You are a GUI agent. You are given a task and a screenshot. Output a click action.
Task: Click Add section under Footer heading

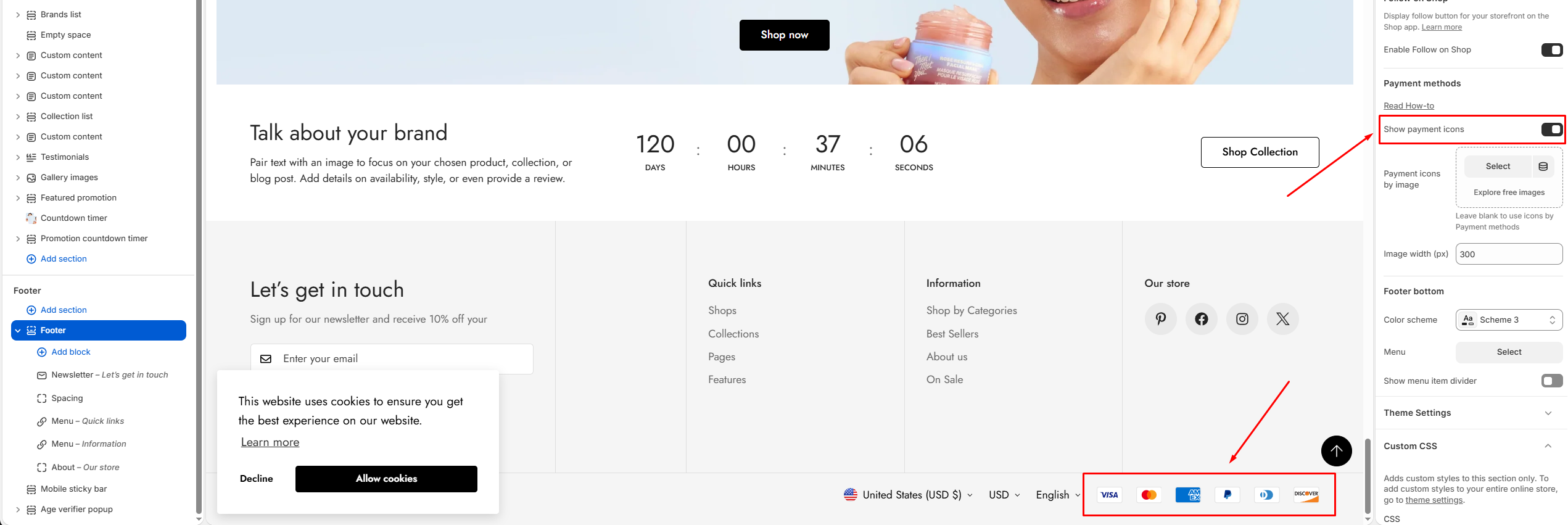coord(64,310)
